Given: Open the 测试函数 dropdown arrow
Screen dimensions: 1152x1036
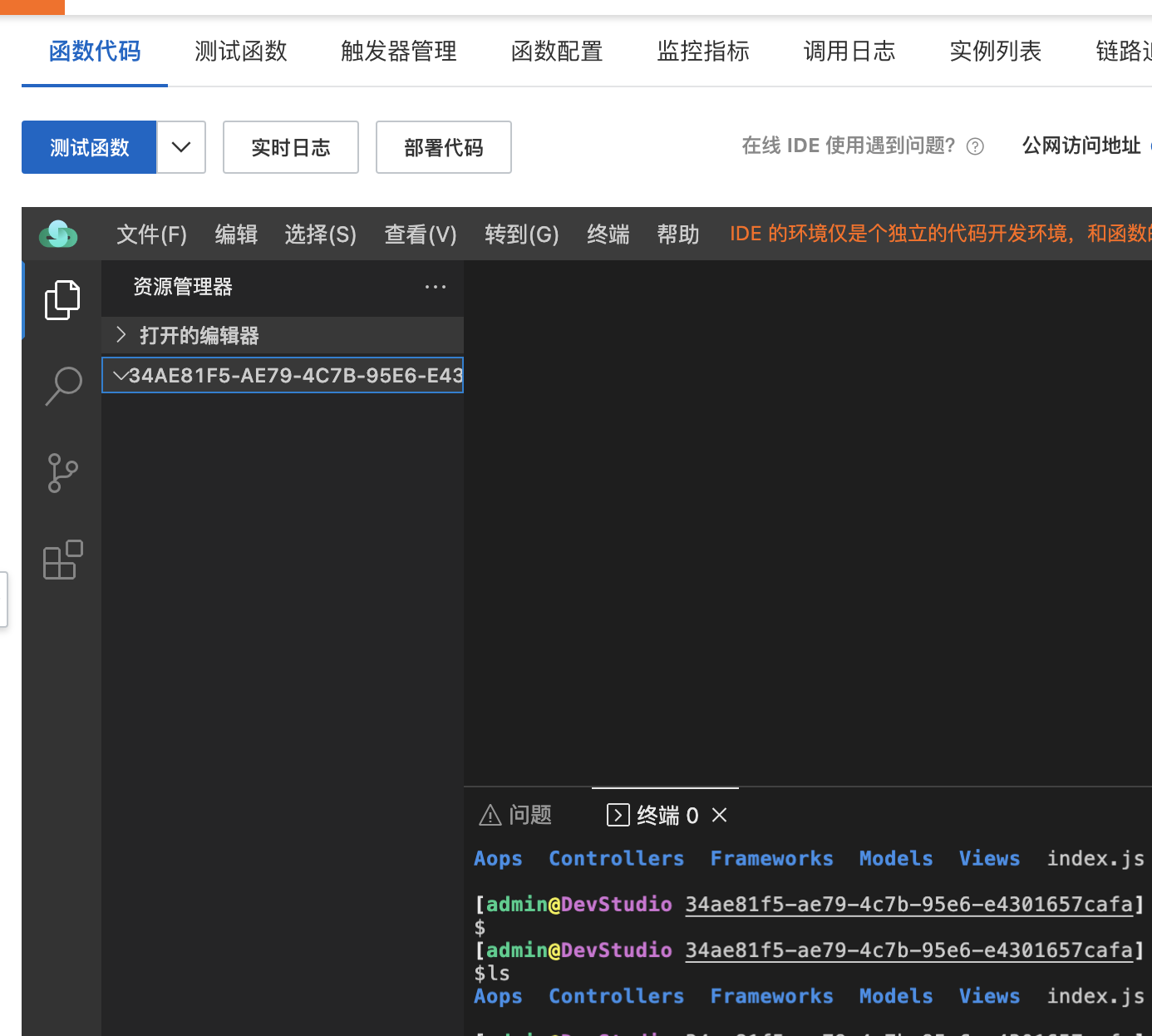Looking at the screenshot, I should click(x=181, y=147).
